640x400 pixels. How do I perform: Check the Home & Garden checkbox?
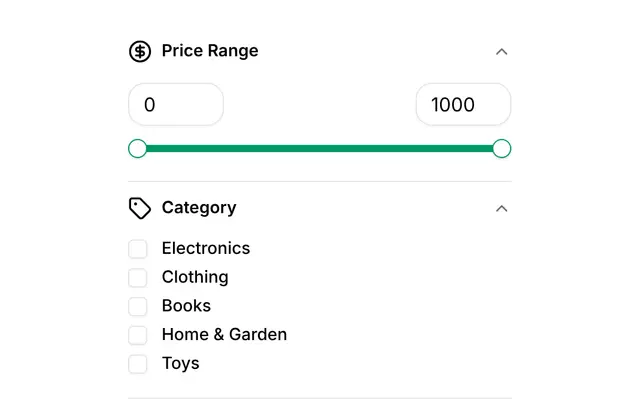[138, 335]
